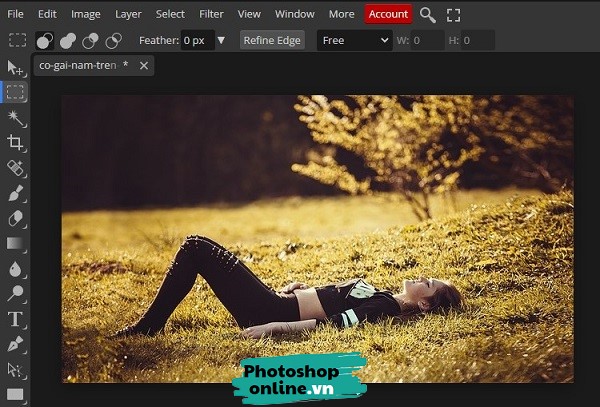Pick the Magic Wand tool
This screenshot has width=600, height=407.
[x=15, y=118]
